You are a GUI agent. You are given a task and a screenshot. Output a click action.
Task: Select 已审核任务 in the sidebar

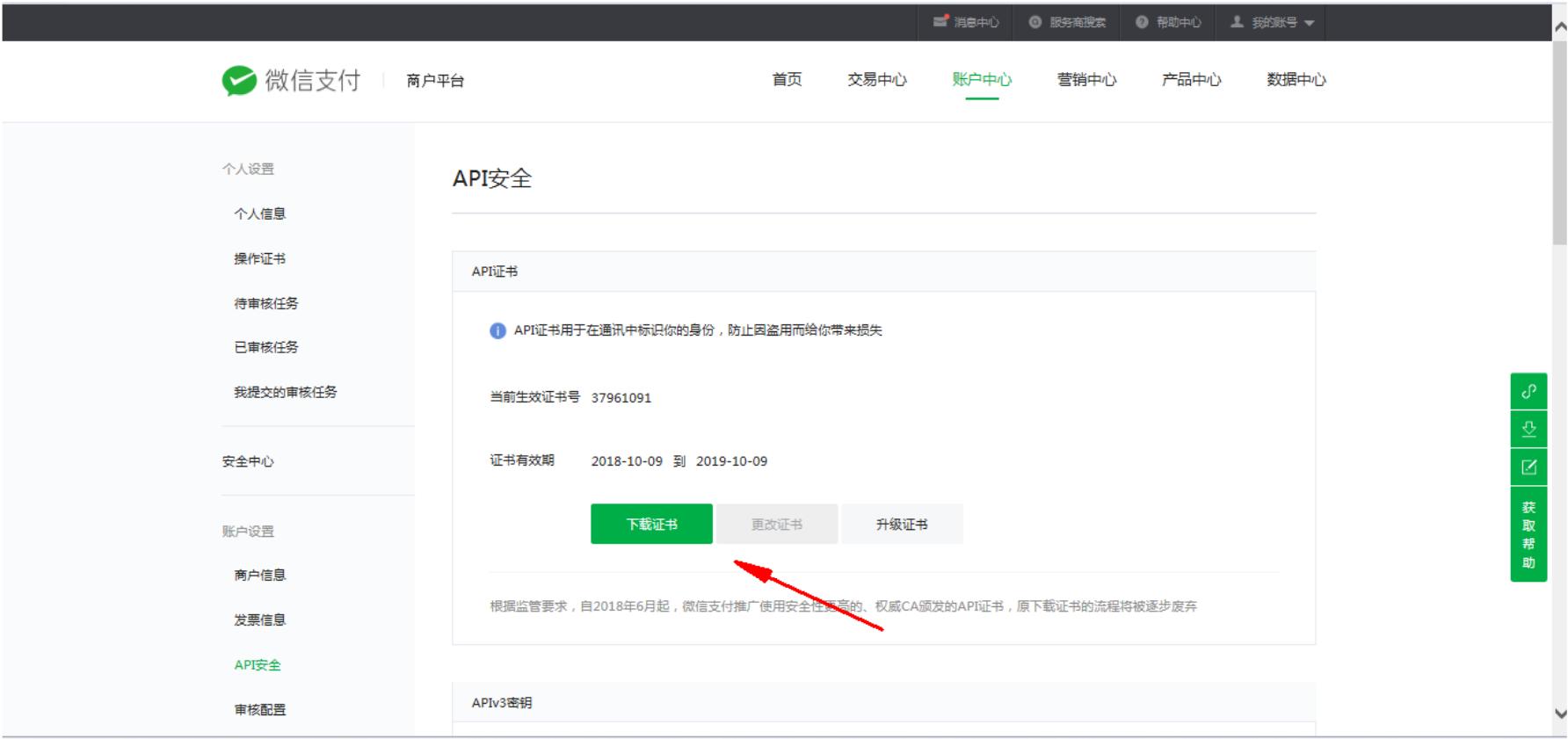coord(265,347)
